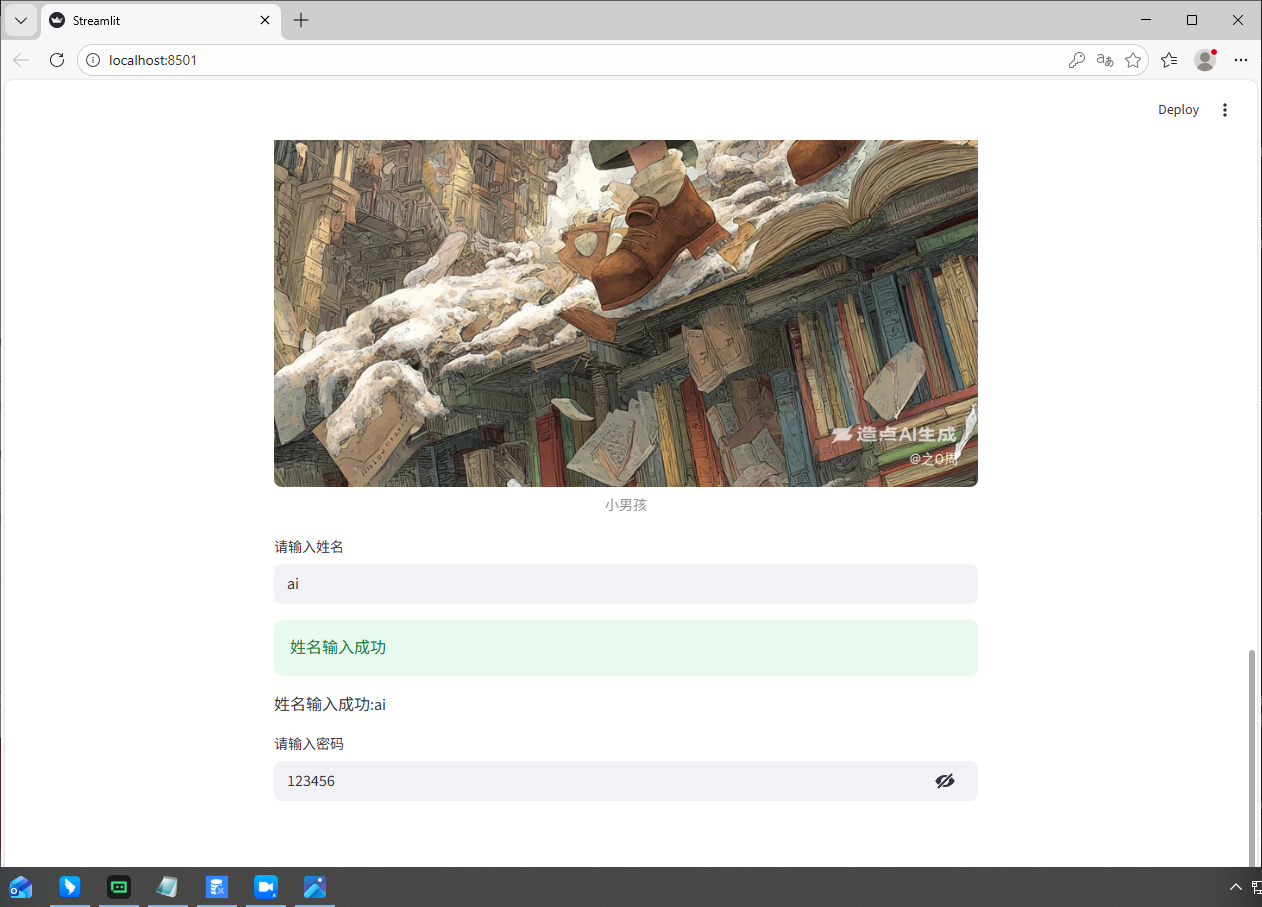
Task: Open the translate page icon
Action: pyautogui.click(x=1105, y=60)
